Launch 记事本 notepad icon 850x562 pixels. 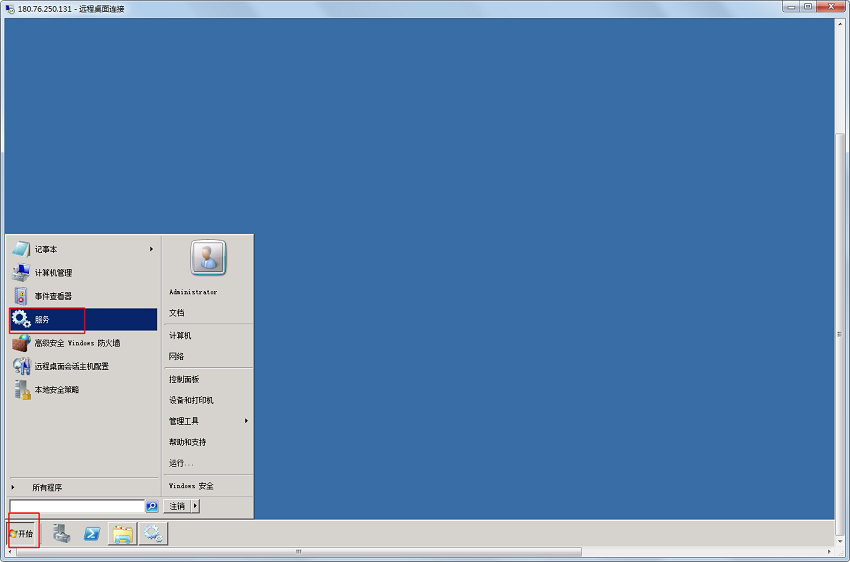(x=21, y=249)
